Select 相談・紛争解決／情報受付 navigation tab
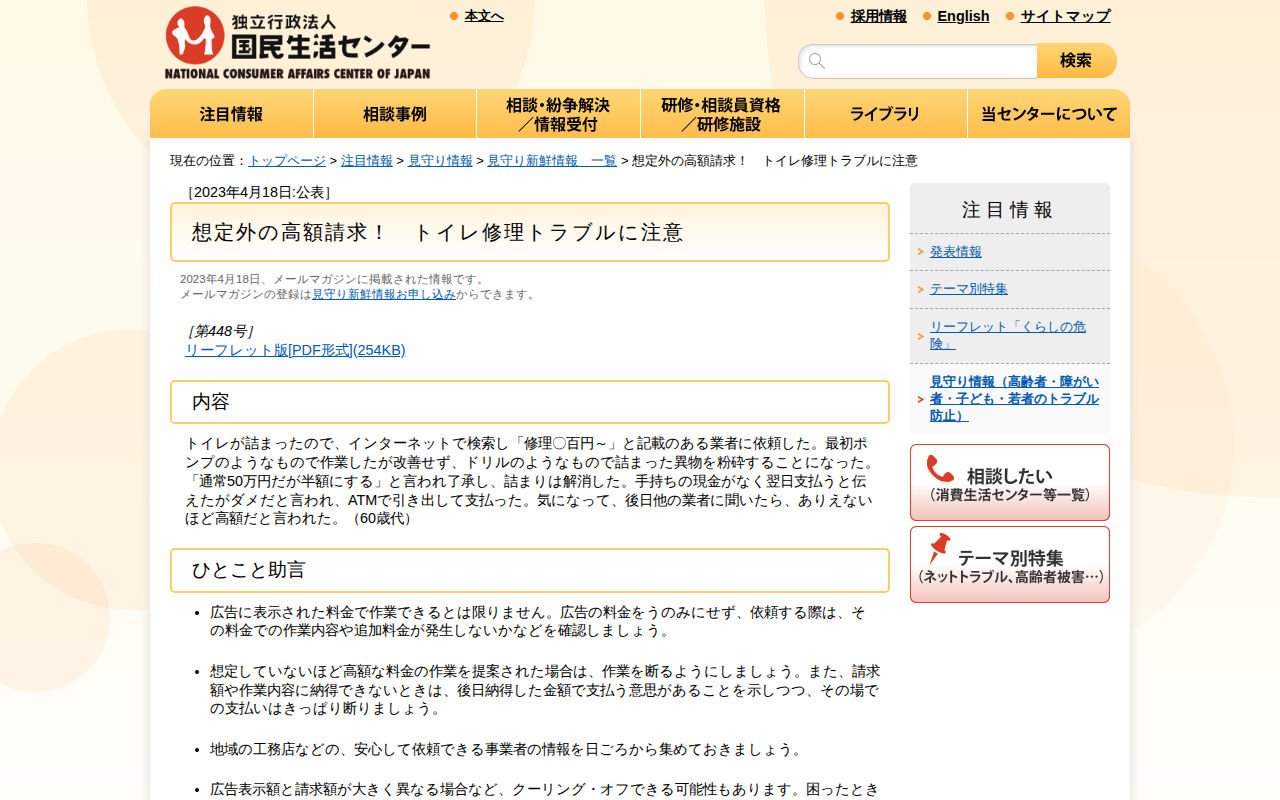Screen dimensions: 1280x800 coord(558,114)
